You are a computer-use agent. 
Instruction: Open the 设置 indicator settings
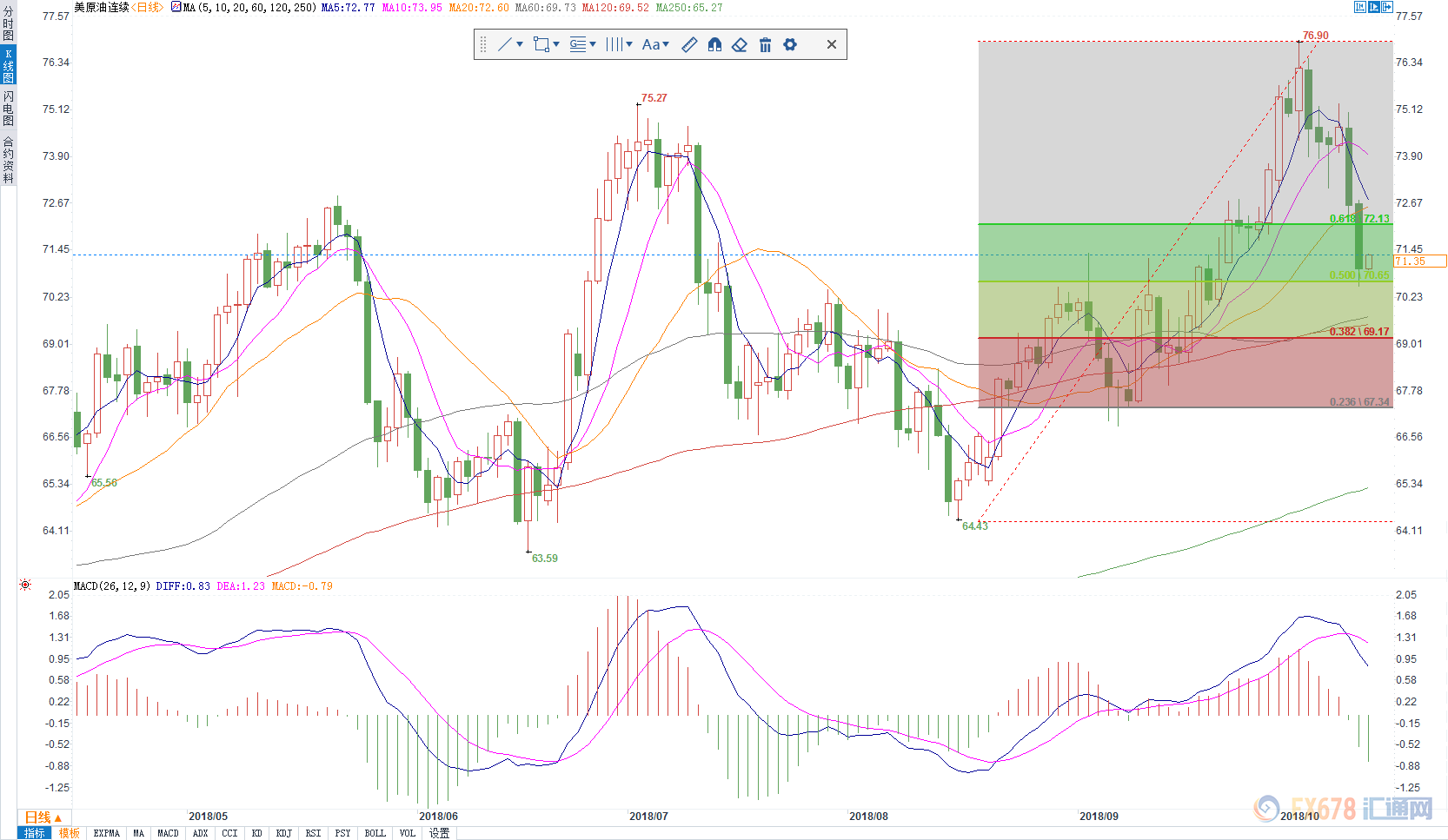coord(440,833)
